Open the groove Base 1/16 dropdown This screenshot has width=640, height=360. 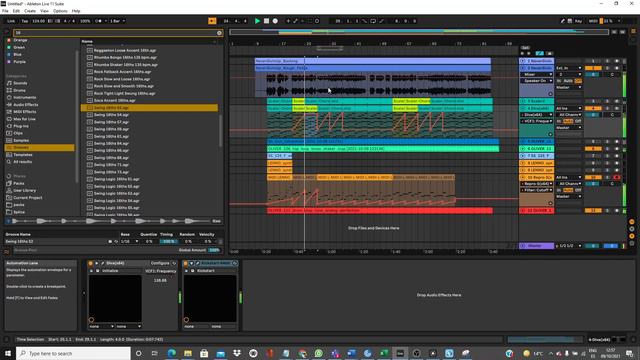point(129,242)
